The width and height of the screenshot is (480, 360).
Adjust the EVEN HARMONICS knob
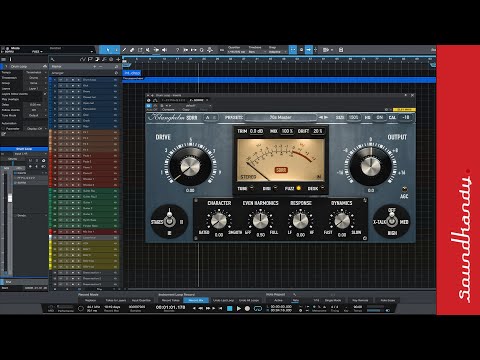coord(260,220)
